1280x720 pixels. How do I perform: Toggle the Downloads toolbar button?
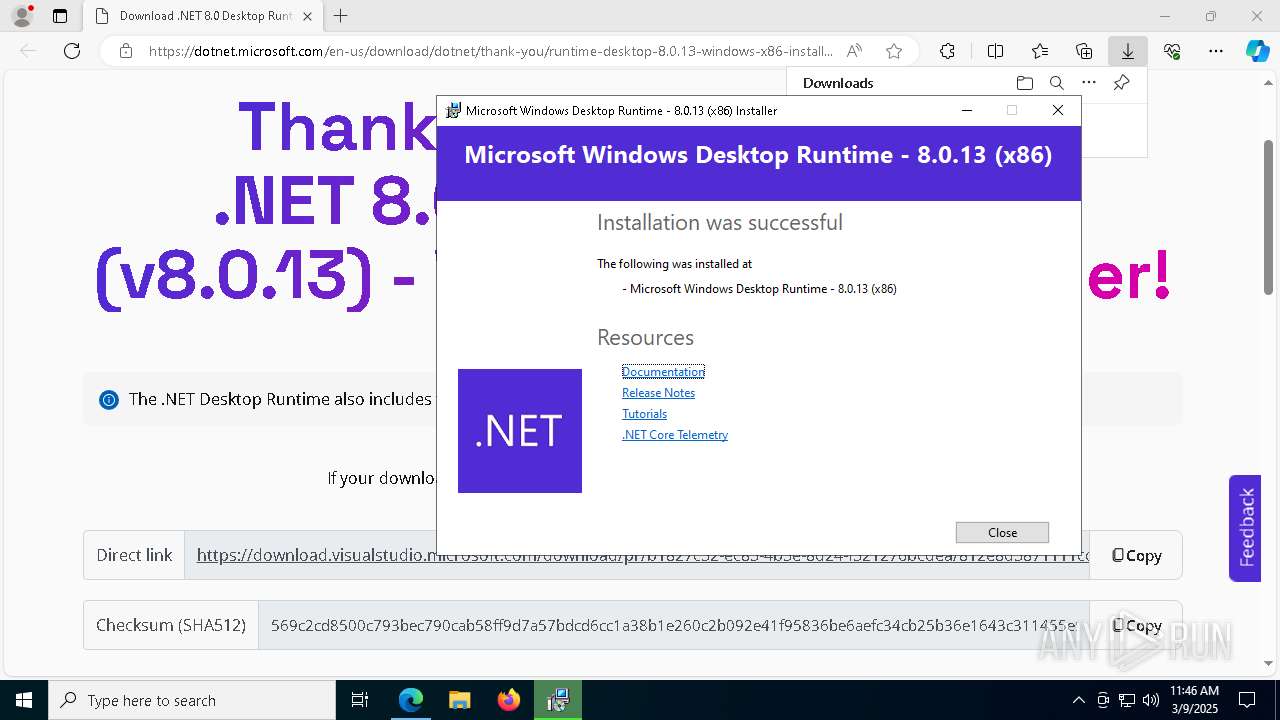[x=1128, y=51]
